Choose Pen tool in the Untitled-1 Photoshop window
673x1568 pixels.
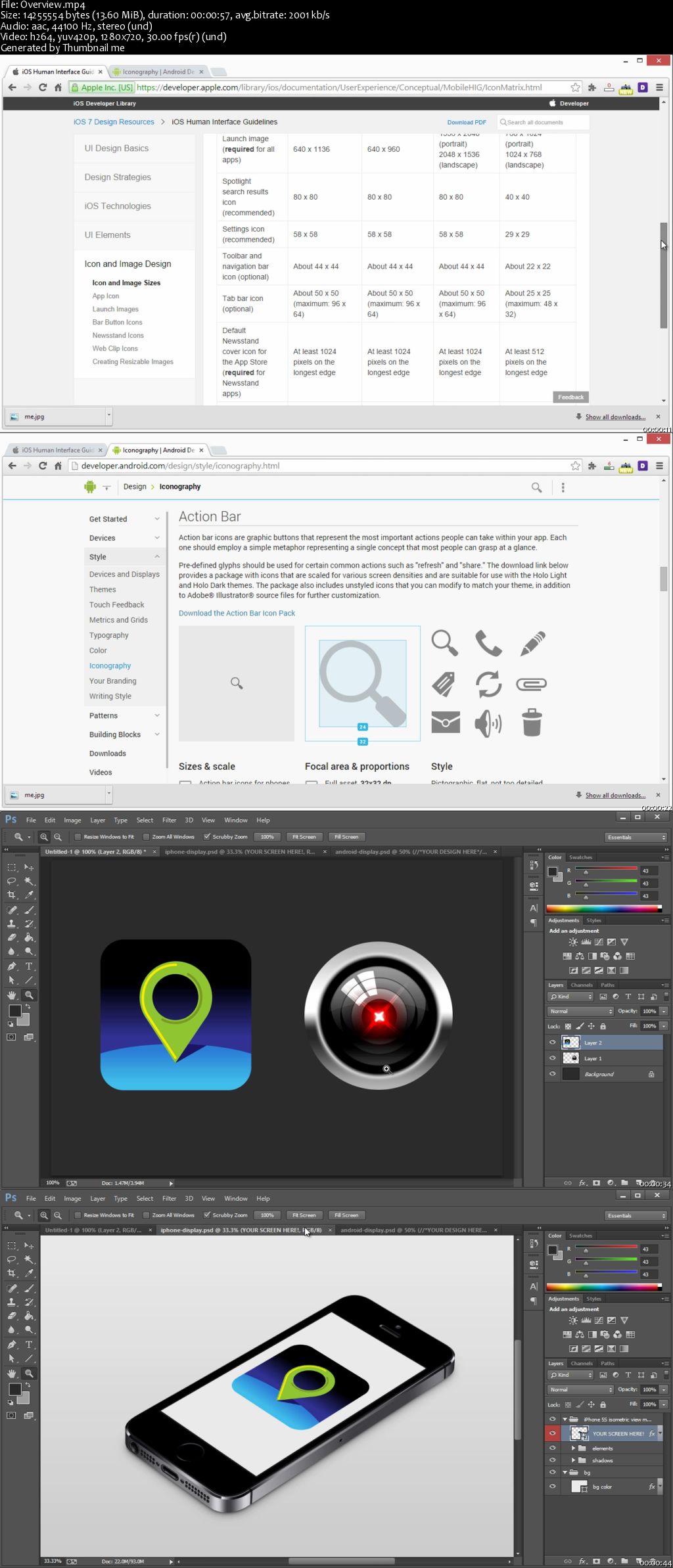coord(12,966)
